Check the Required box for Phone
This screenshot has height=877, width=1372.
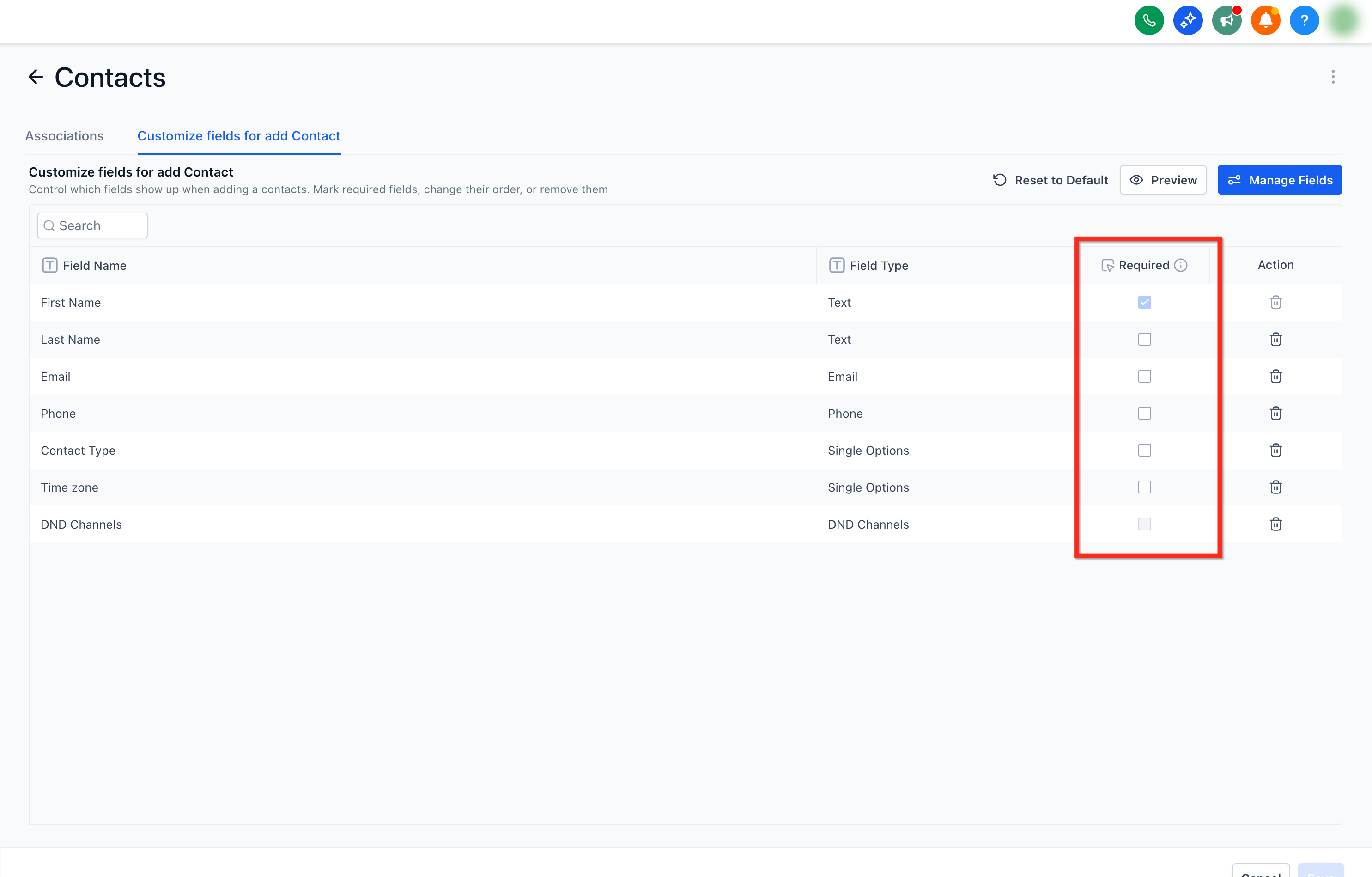(1144, 413)
